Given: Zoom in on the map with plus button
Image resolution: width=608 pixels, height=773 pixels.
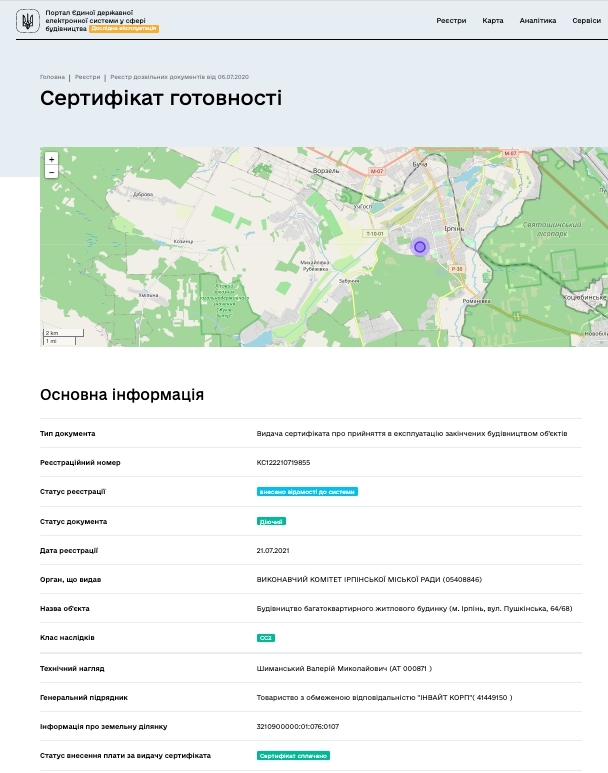Looking at the screenshot, I should point(51,159).
